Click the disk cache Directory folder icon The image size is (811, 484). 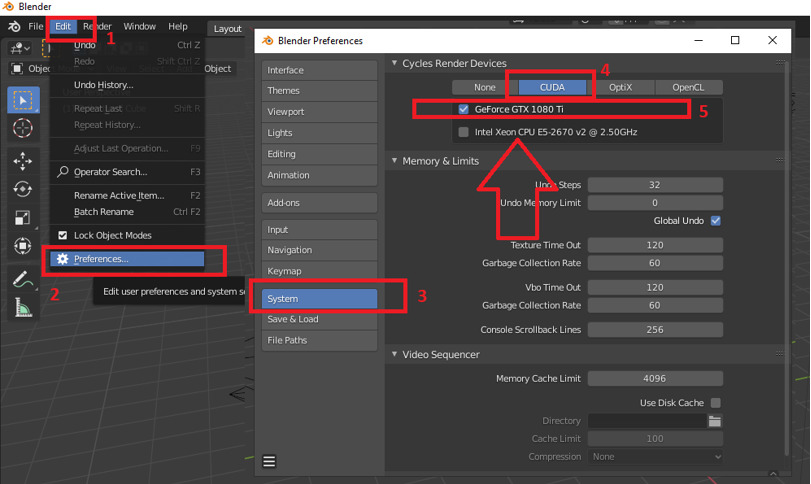715,421
